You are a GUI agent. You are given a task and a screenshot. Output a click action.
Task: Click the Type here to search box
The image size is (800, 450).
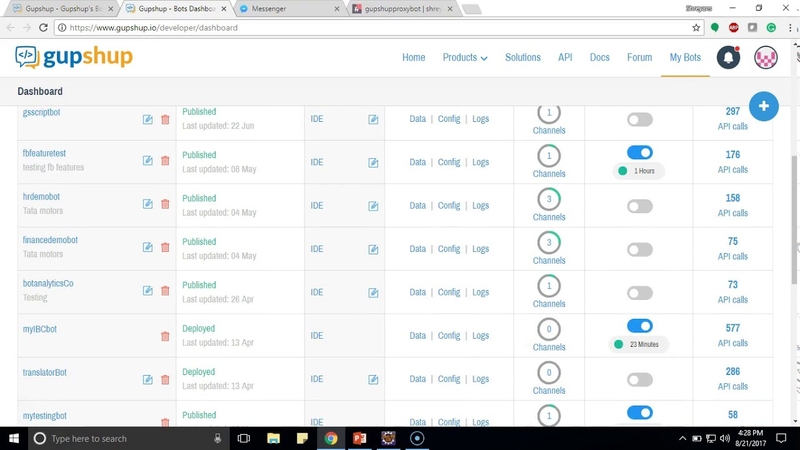[128, 438]
